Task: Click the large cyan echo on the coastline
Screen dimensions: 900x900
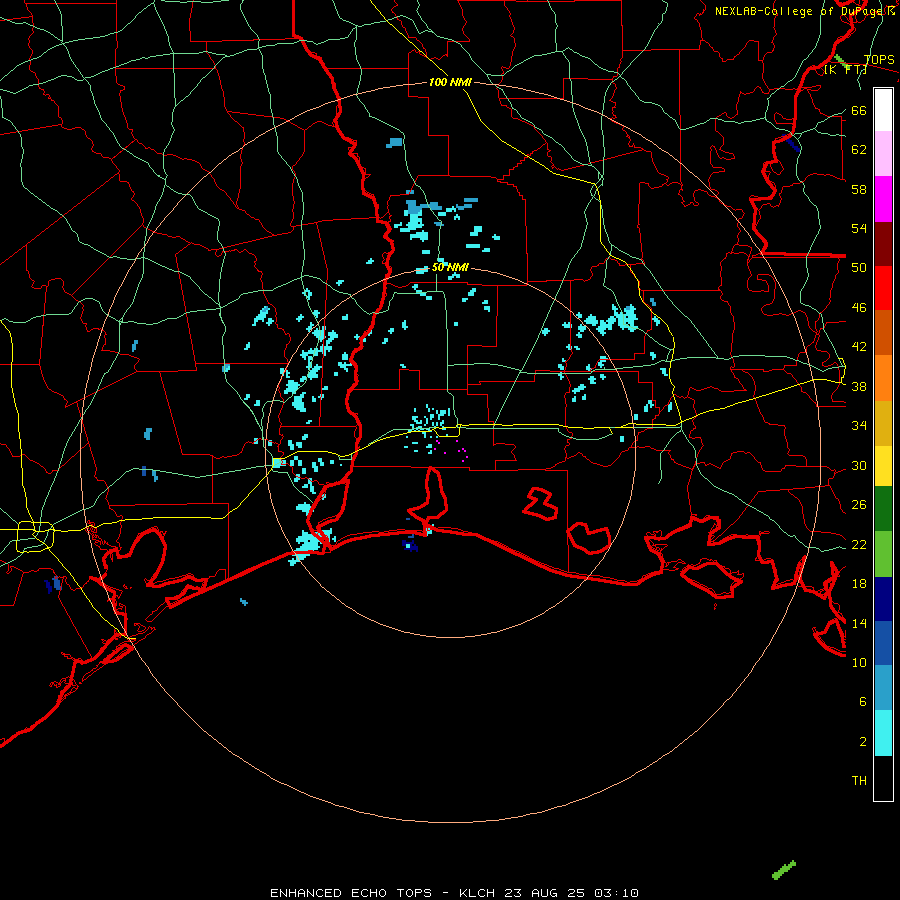Action: pyautogui.click(x=309, y=545)
